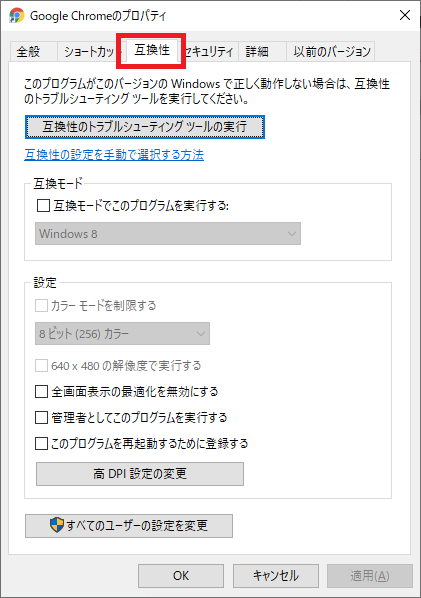Click the chevron arrow of Windows 8 combo box
The image size is (421, 598).
292,234
